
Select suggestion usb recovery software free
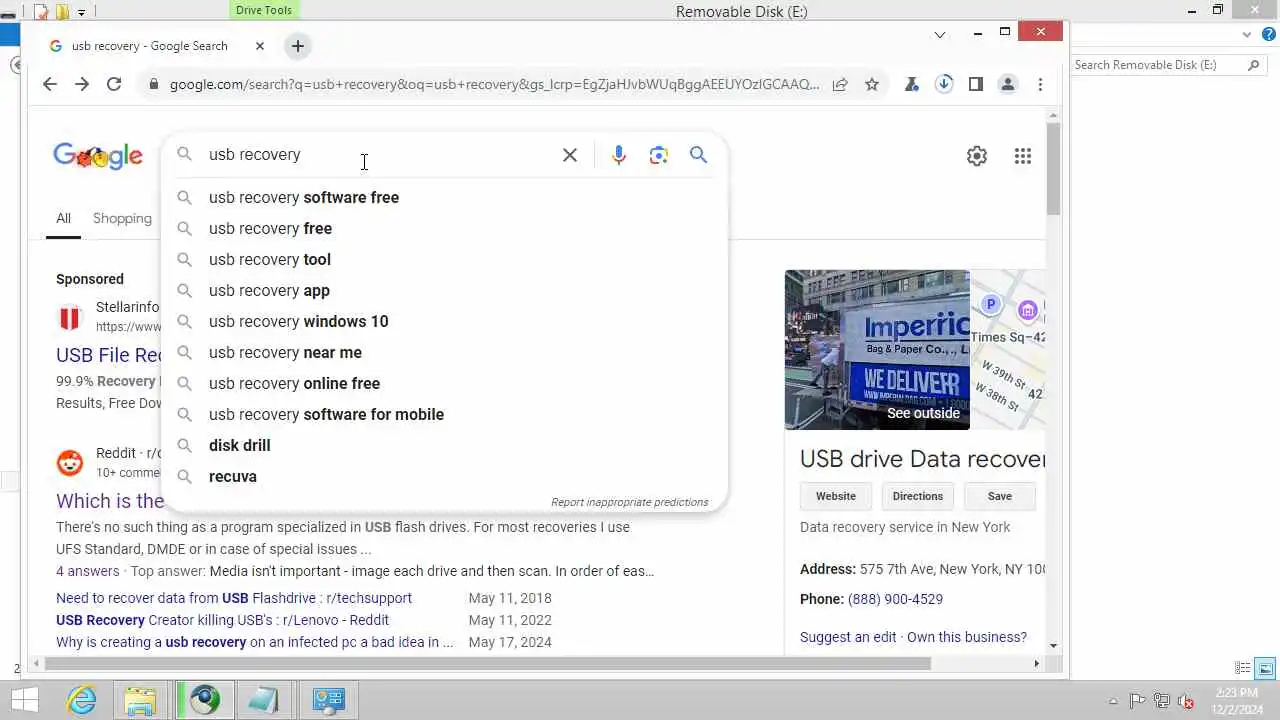pyautogui.click(x=445, y=197)
